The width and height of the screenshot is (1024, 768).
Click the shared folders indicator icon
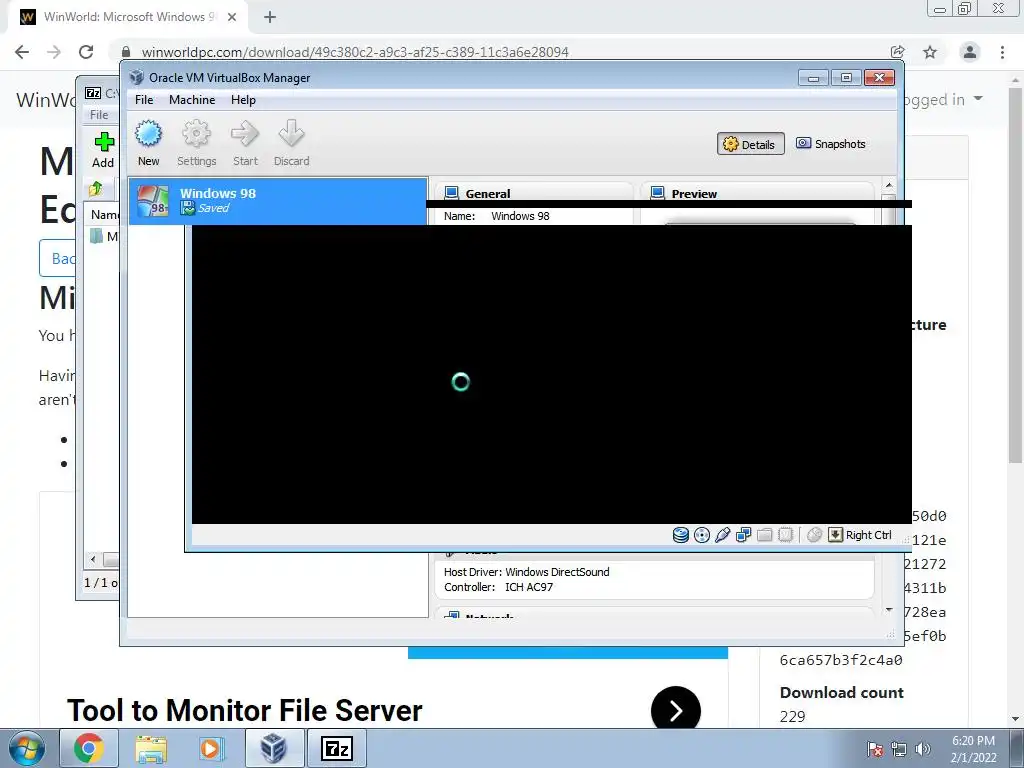pos(764,535)
